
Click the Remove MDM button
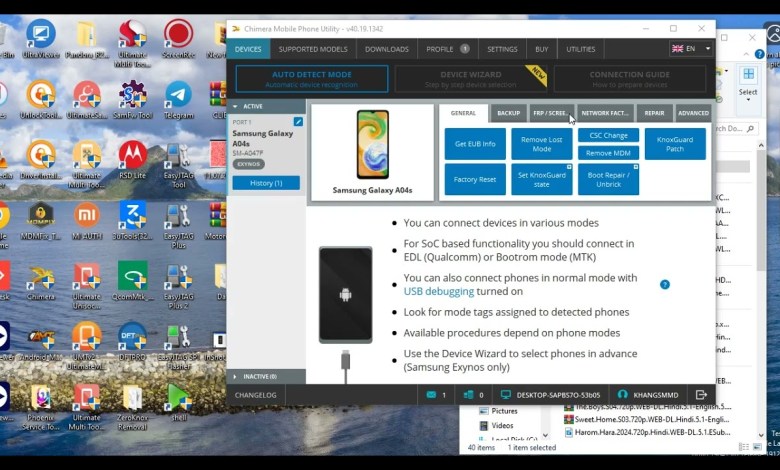click(x=608, y=153)
